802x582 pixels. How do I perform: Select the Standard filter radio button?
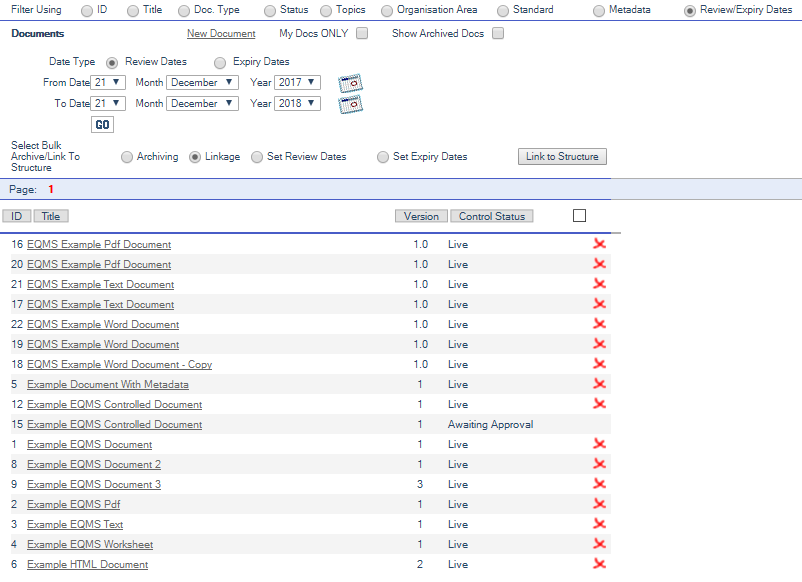503,11
